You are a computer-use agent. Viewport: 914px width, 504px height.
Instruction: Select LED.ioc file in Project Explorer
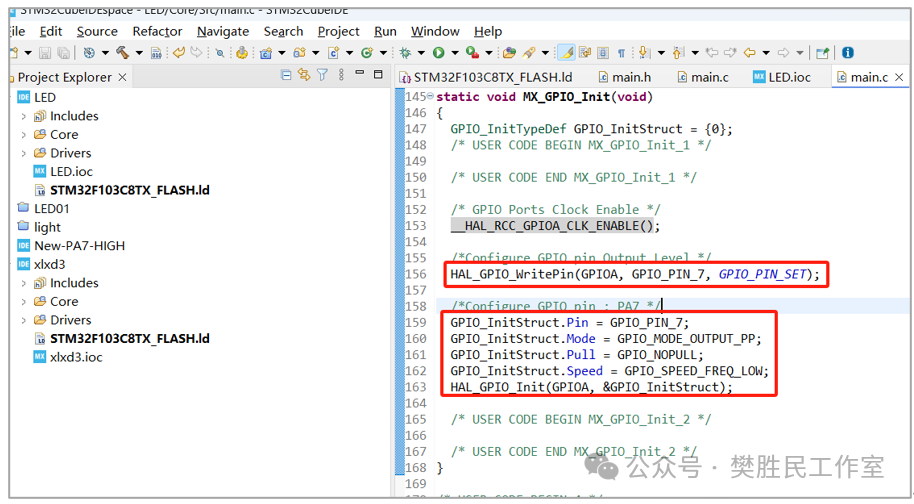tap(63, 172)
